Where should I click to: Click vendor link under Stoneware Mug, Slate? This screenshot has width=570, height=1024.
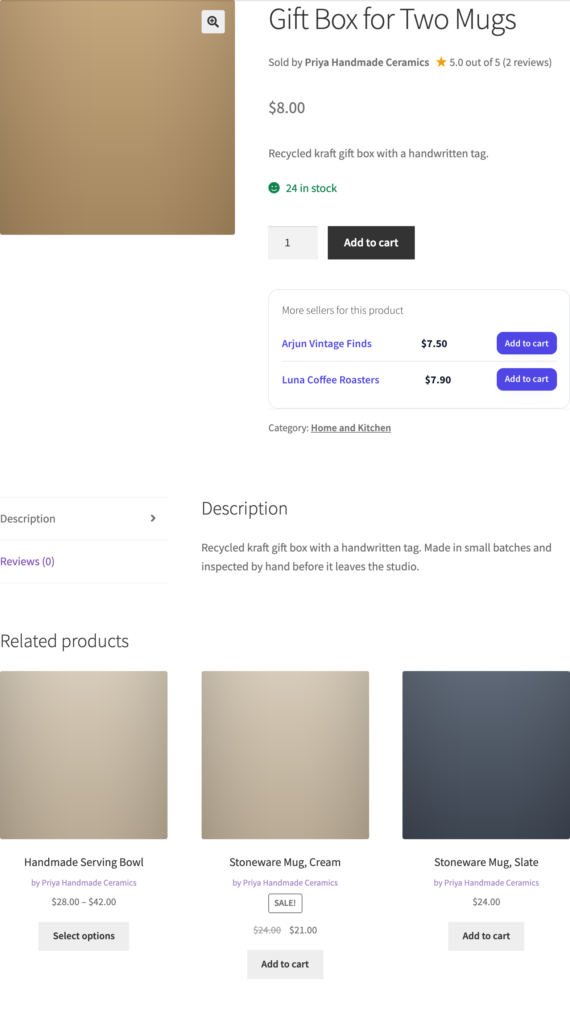pos(486,882)
